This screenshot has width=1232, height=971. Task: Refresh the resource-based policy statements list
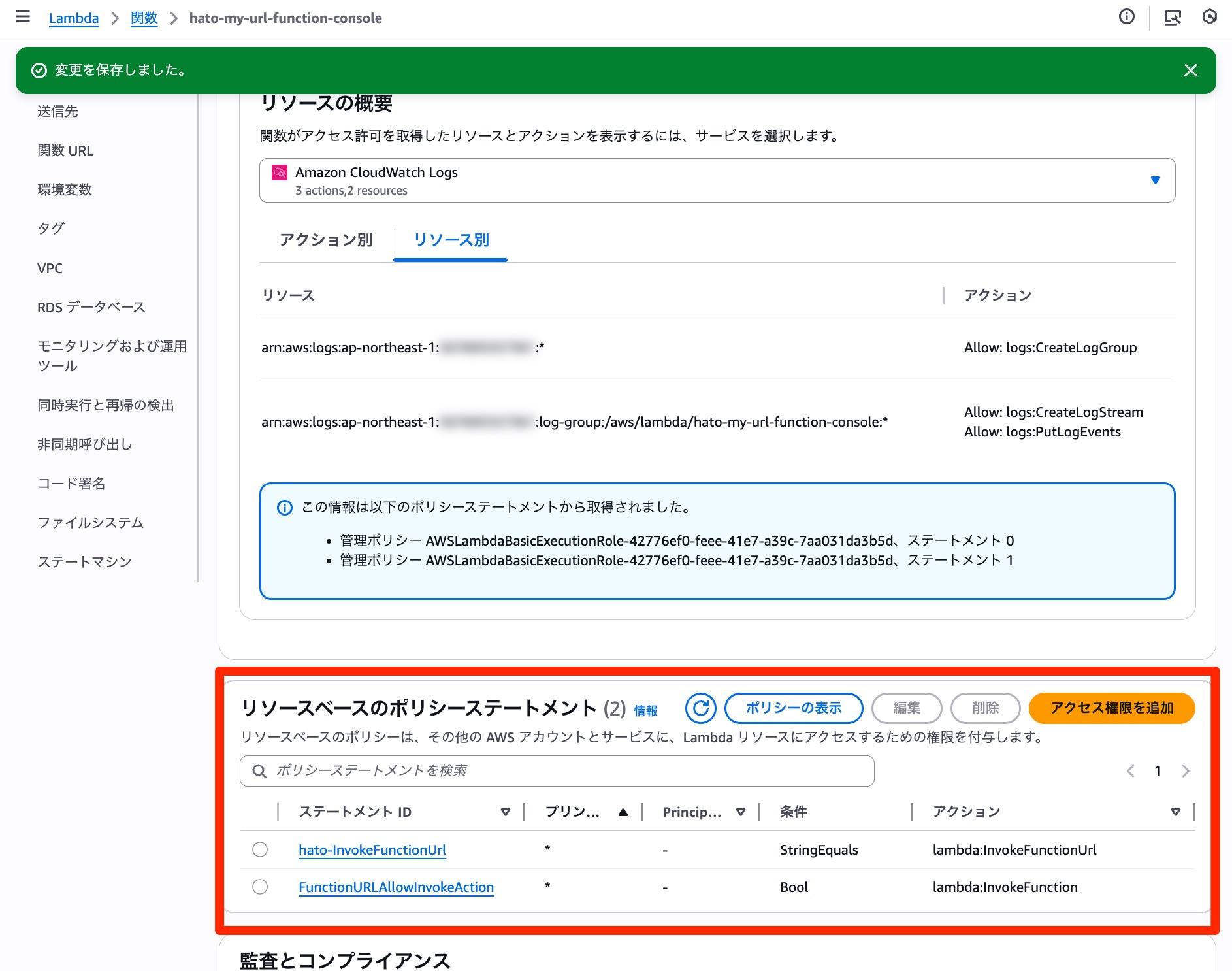pyautogui.click(x=701, y=708)
